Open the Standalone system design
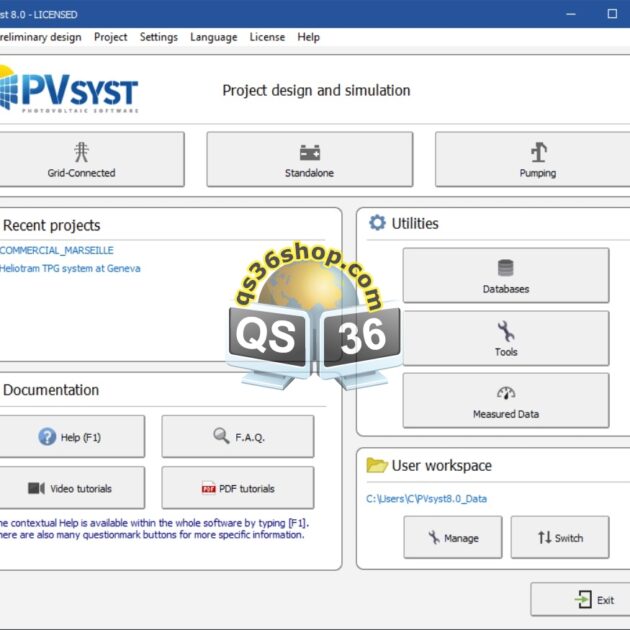 click(x=310, y=159)
